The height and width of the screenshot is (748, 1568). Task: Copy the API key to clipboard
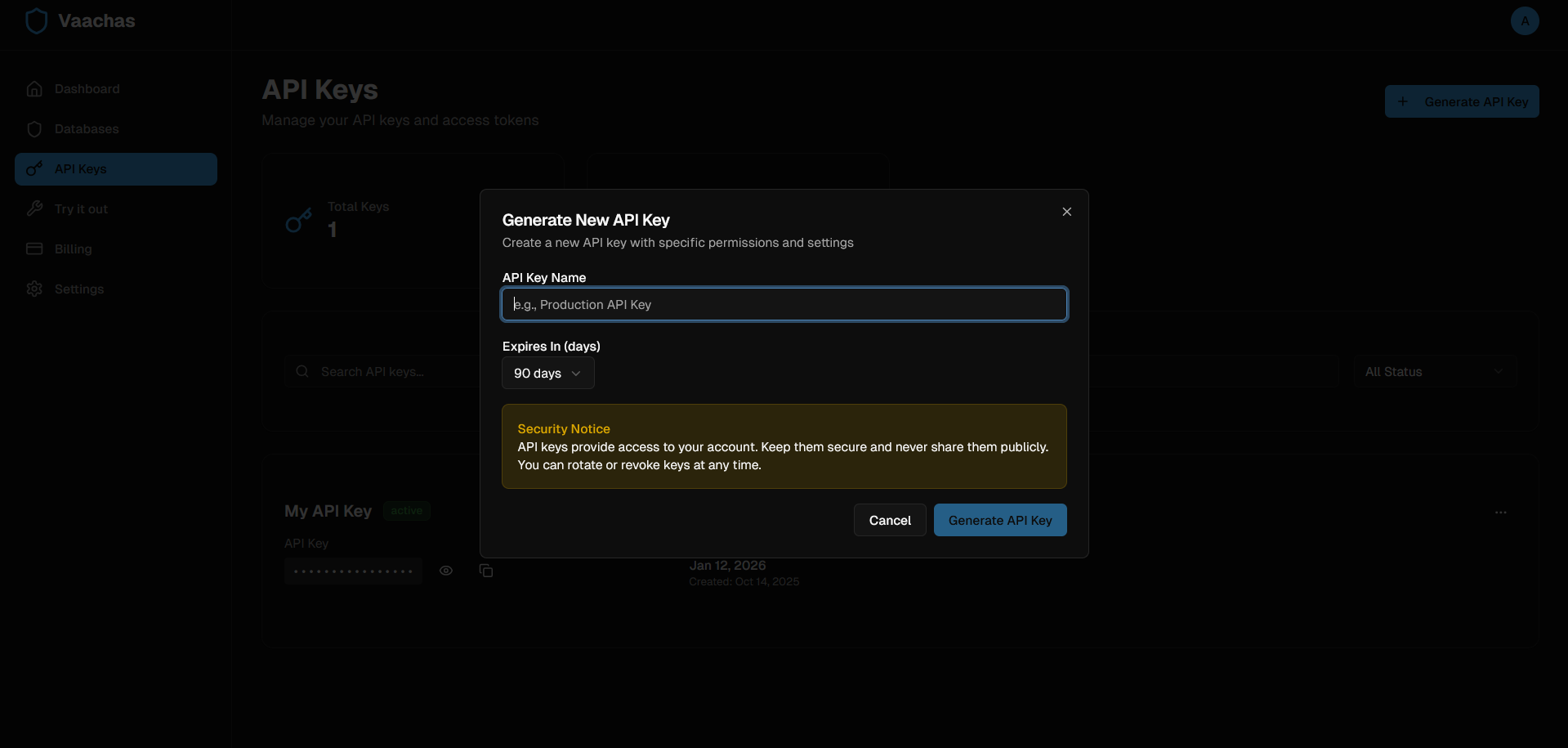[x=486, y=571]
